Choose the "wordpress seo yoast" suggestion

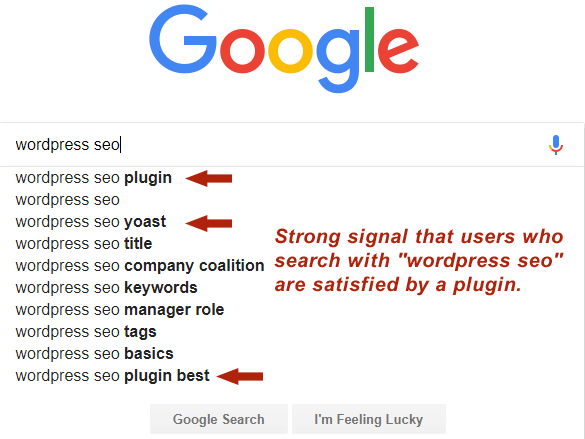tap(91, 222)
